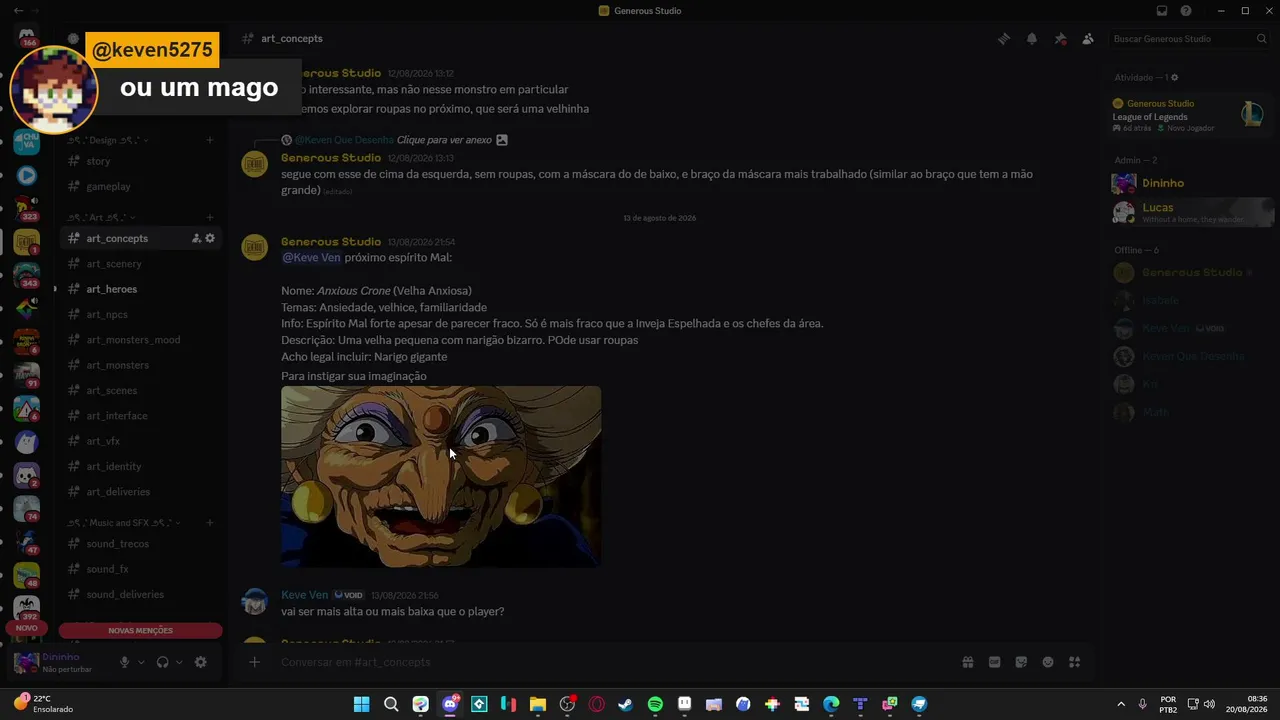This screenshot has height=720, width=1280.
Task: Open Windows Start menu
Action: (x=362, y=704)
